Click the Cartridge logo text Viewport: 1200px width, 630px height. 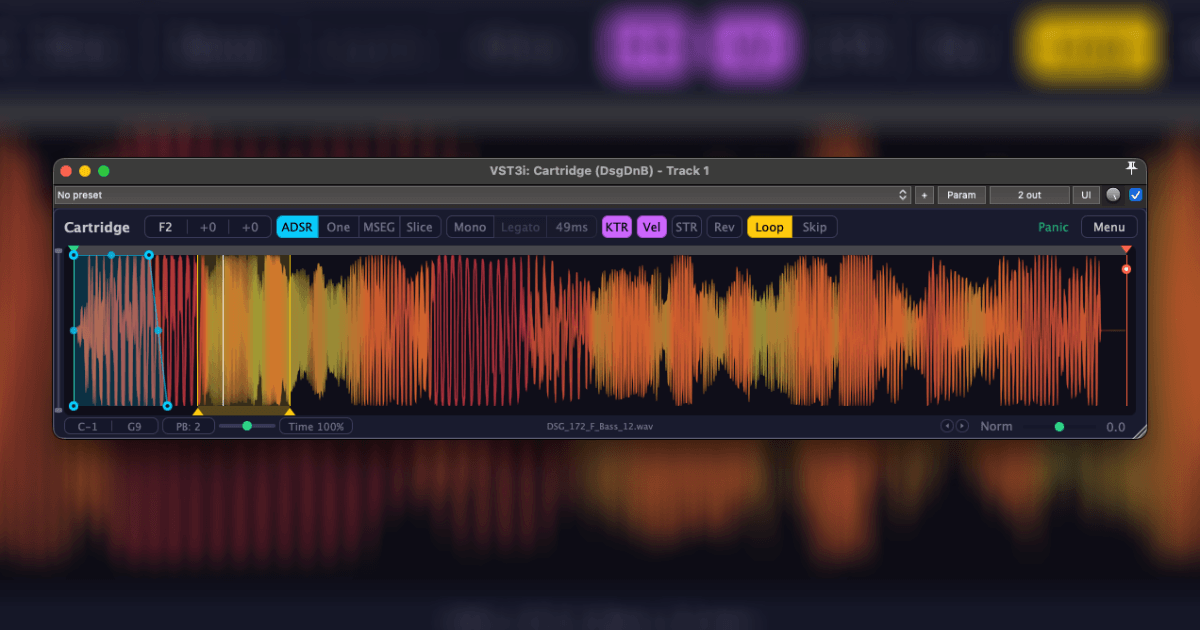click(97, 227)
